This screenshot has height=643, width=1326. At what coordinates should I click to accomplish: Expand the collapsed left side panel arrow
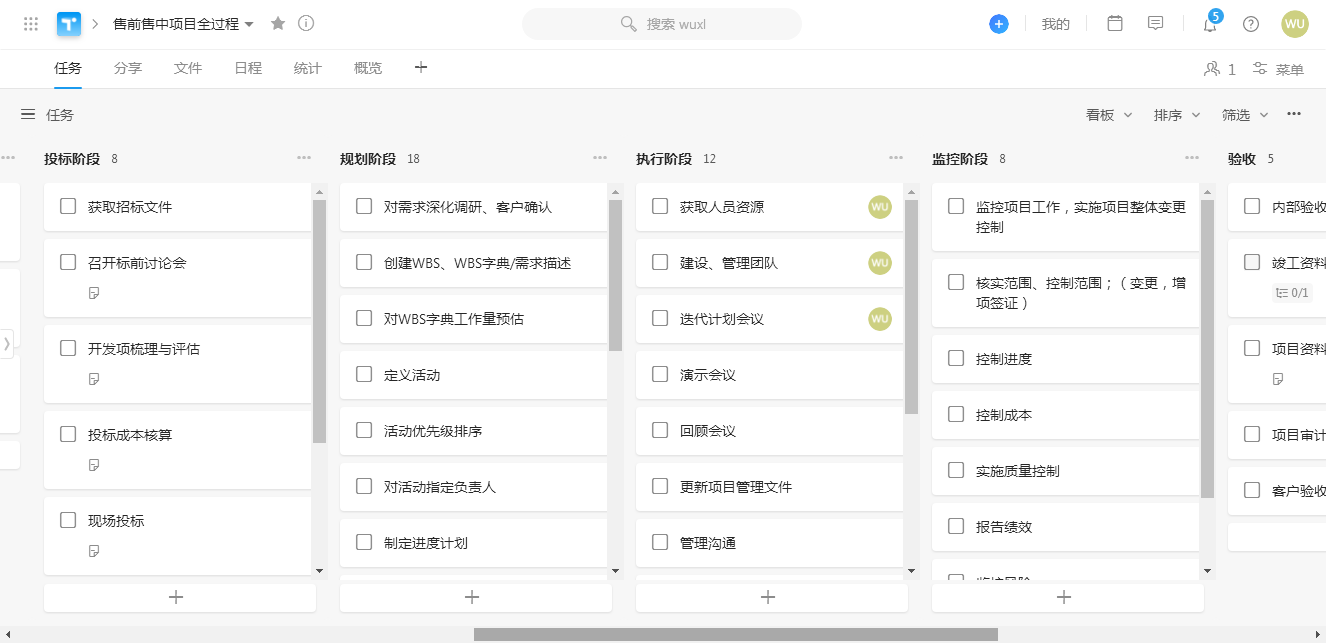6,343
